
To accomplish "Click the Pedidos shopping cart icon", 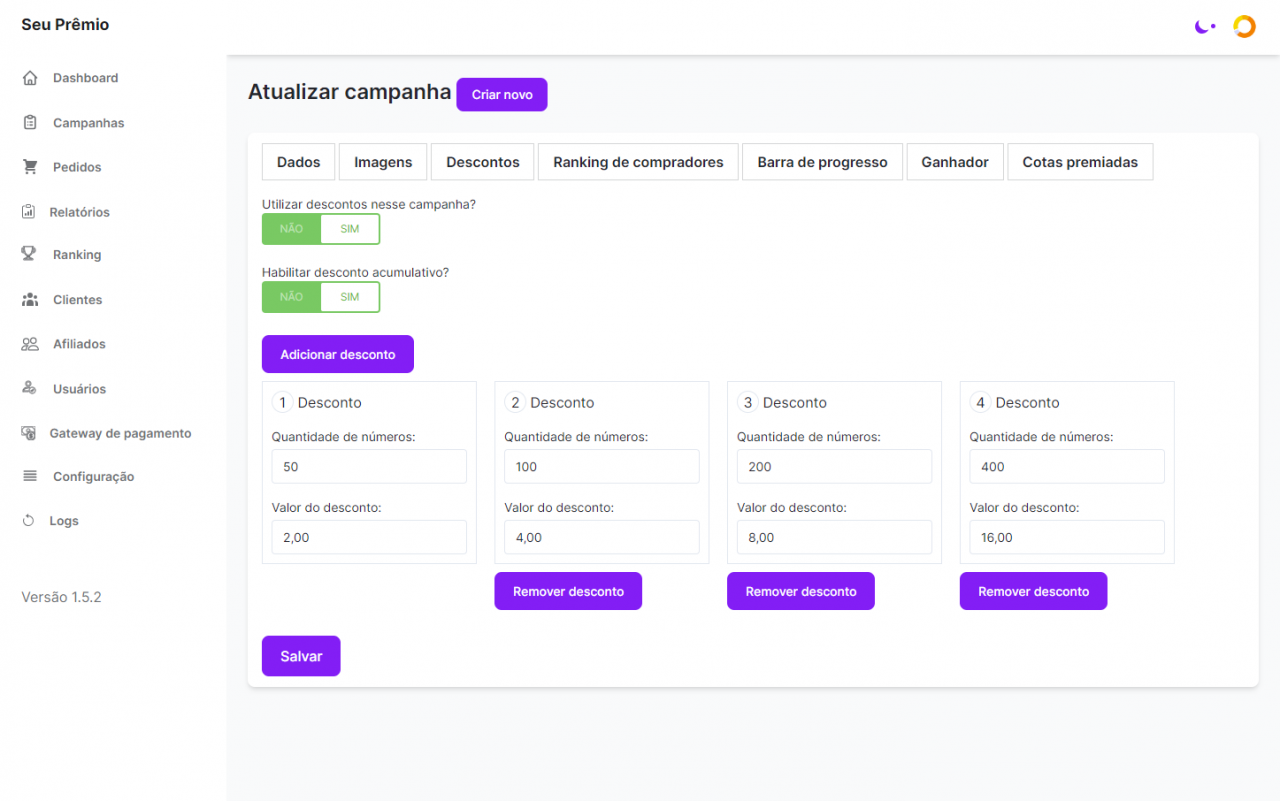I will point(30,167).
